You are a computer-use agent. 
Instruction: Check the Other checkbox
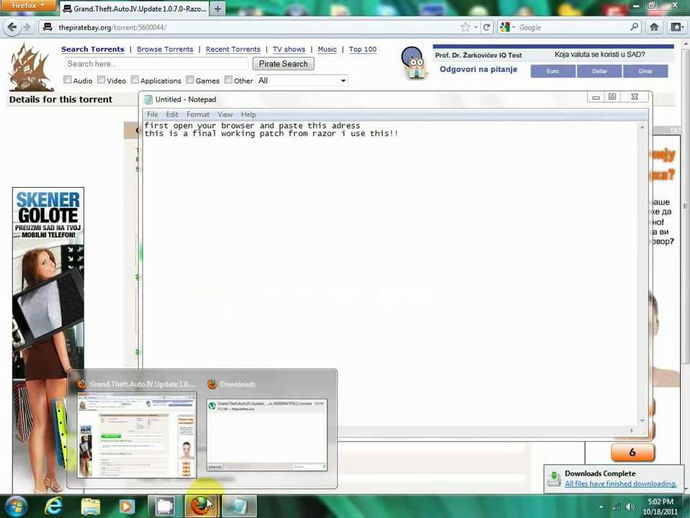[x=228, y=80]
